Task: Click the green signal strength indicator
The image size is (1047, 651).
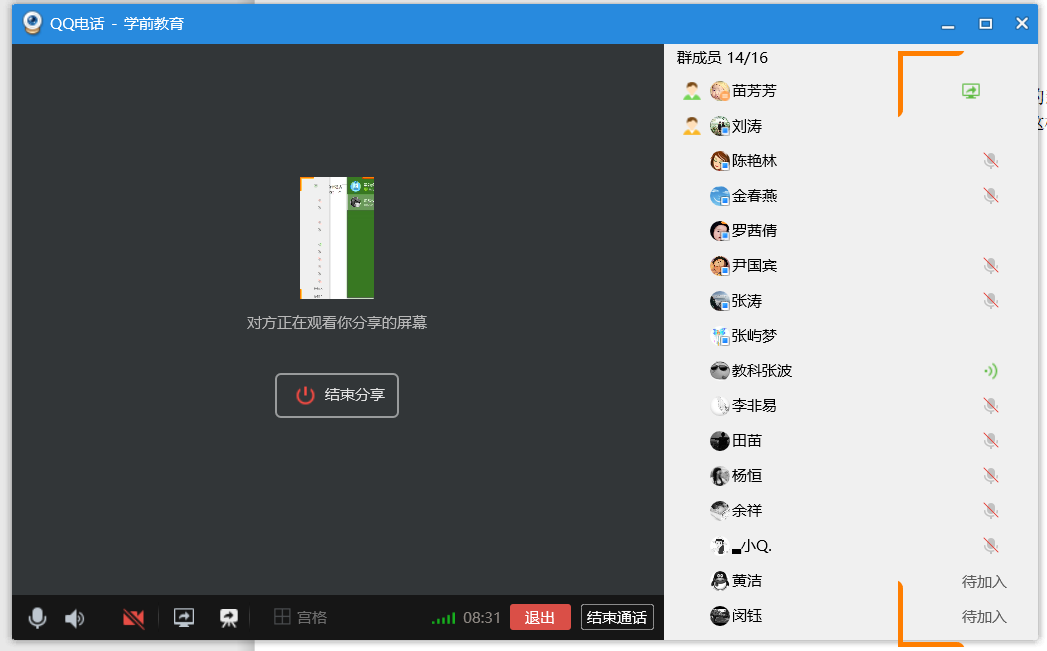Action: [x=443, y=619]
